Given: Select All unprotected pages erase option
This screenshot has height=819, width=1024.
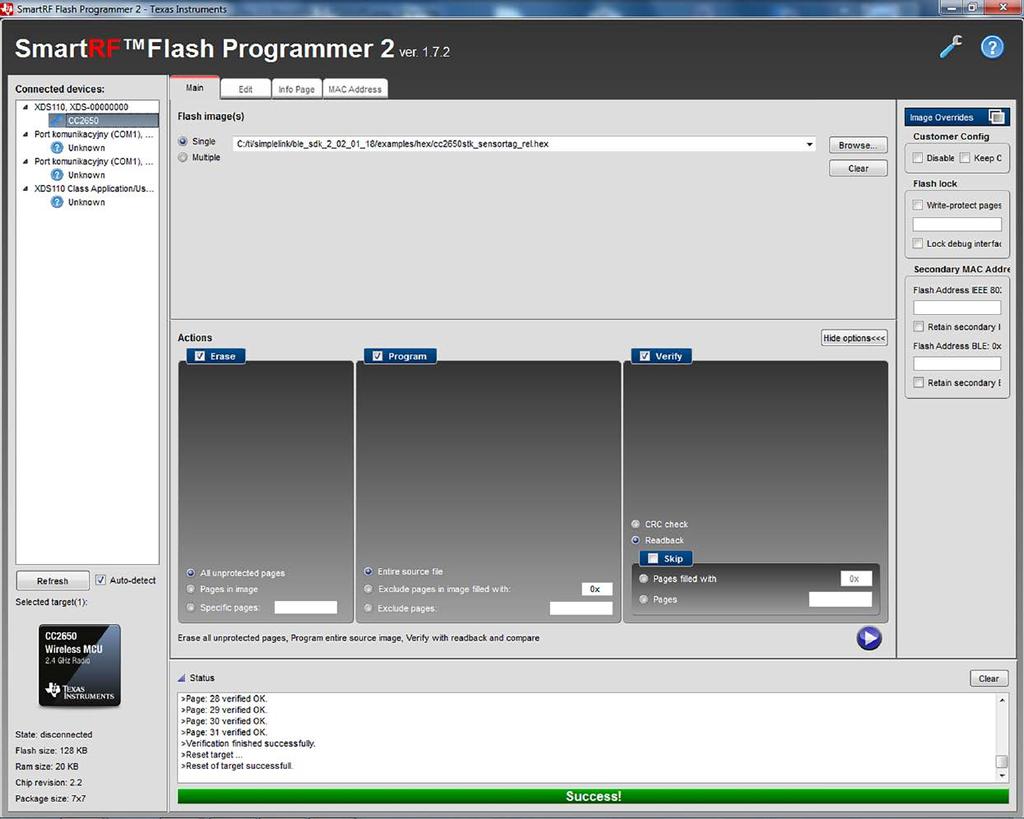Looking at the screenshot, I should (191, 573).
